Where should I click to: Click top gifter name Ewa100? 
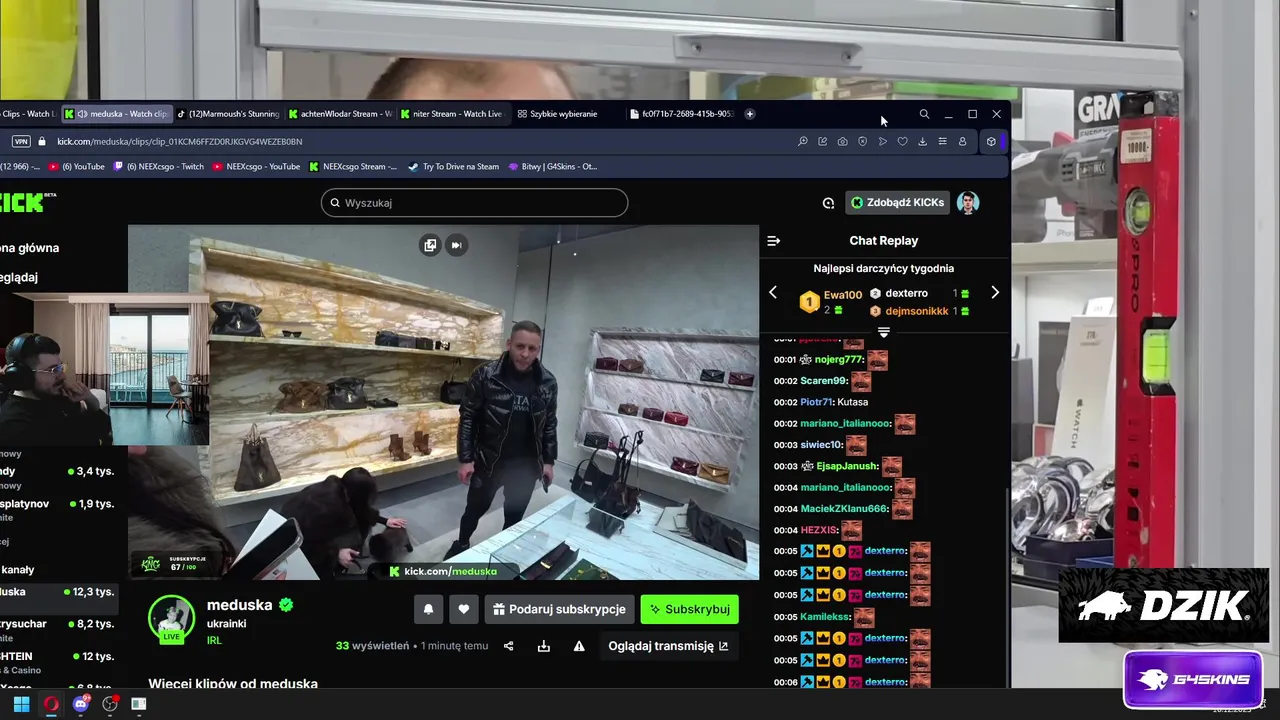pyautogui.click(x=843, y=295)
